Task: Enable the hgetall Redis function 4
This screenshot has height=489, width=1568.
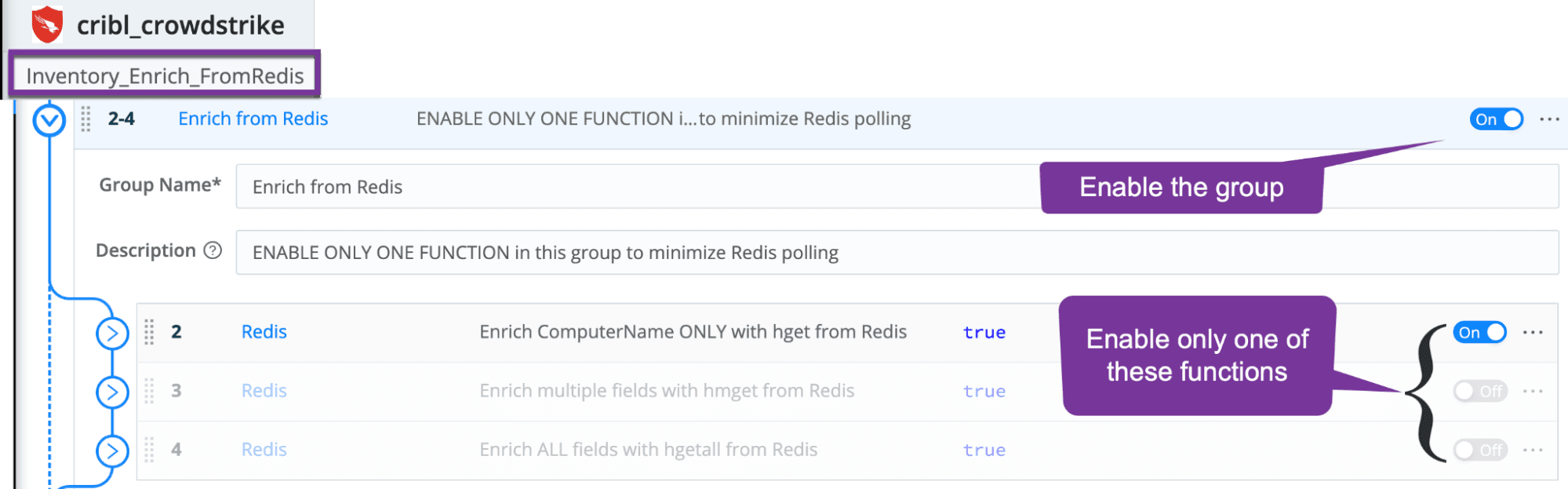Action: pos(1479,450)
